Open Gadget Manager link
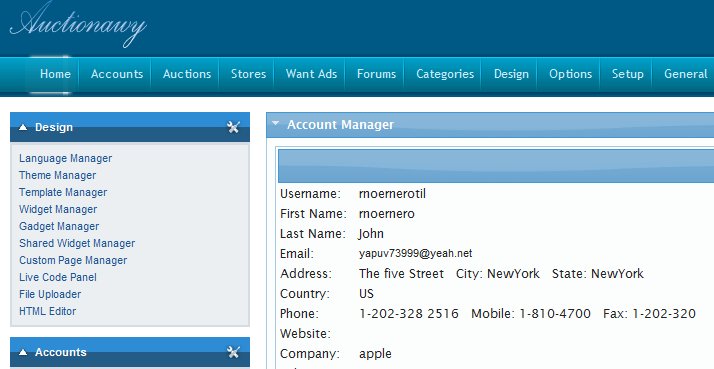Screen dimensions: 714x369 point(59,226)
